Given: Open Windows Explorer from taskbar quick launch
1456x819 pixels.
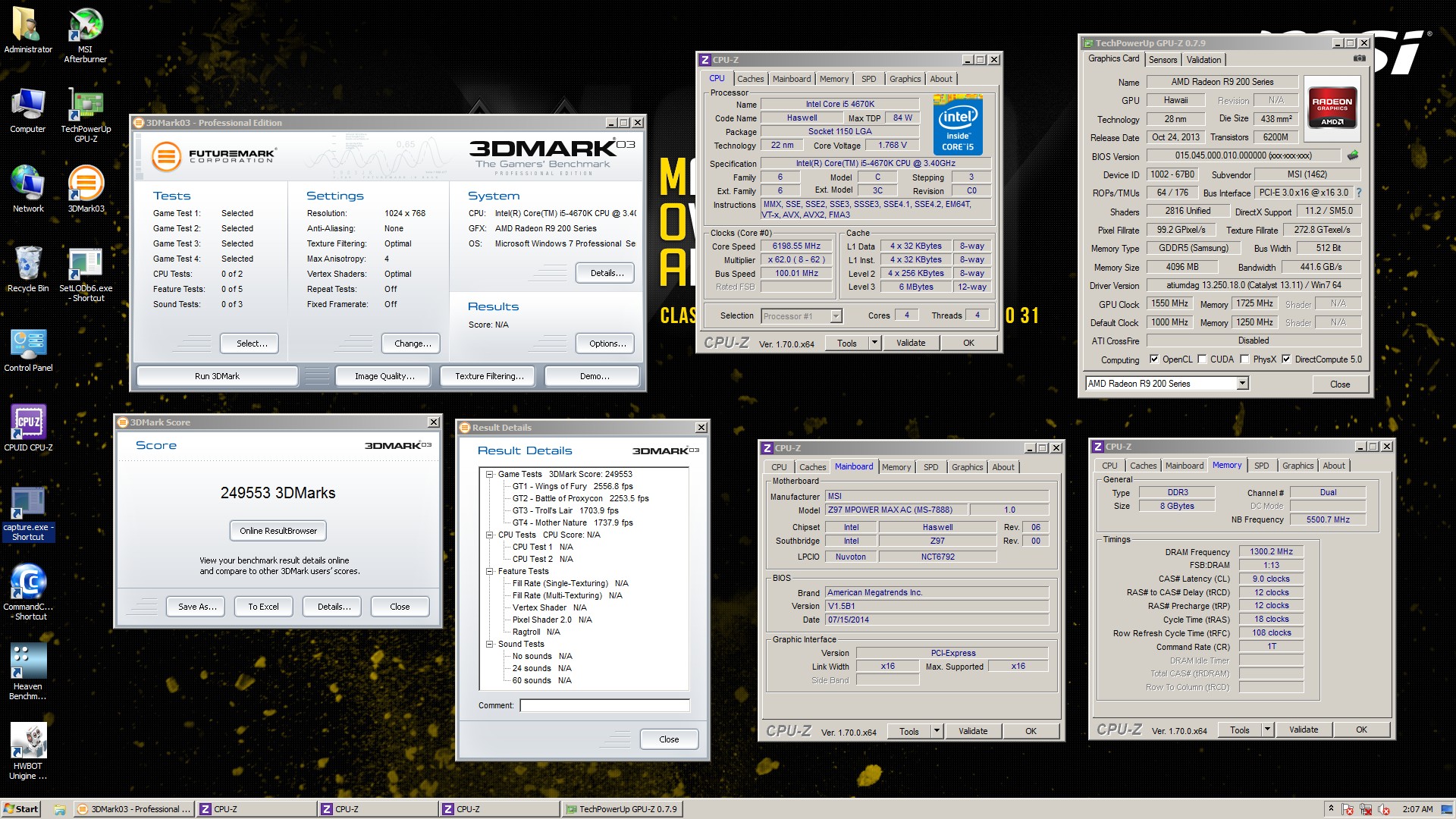Looking at the screenshot, I should point(59,809).
